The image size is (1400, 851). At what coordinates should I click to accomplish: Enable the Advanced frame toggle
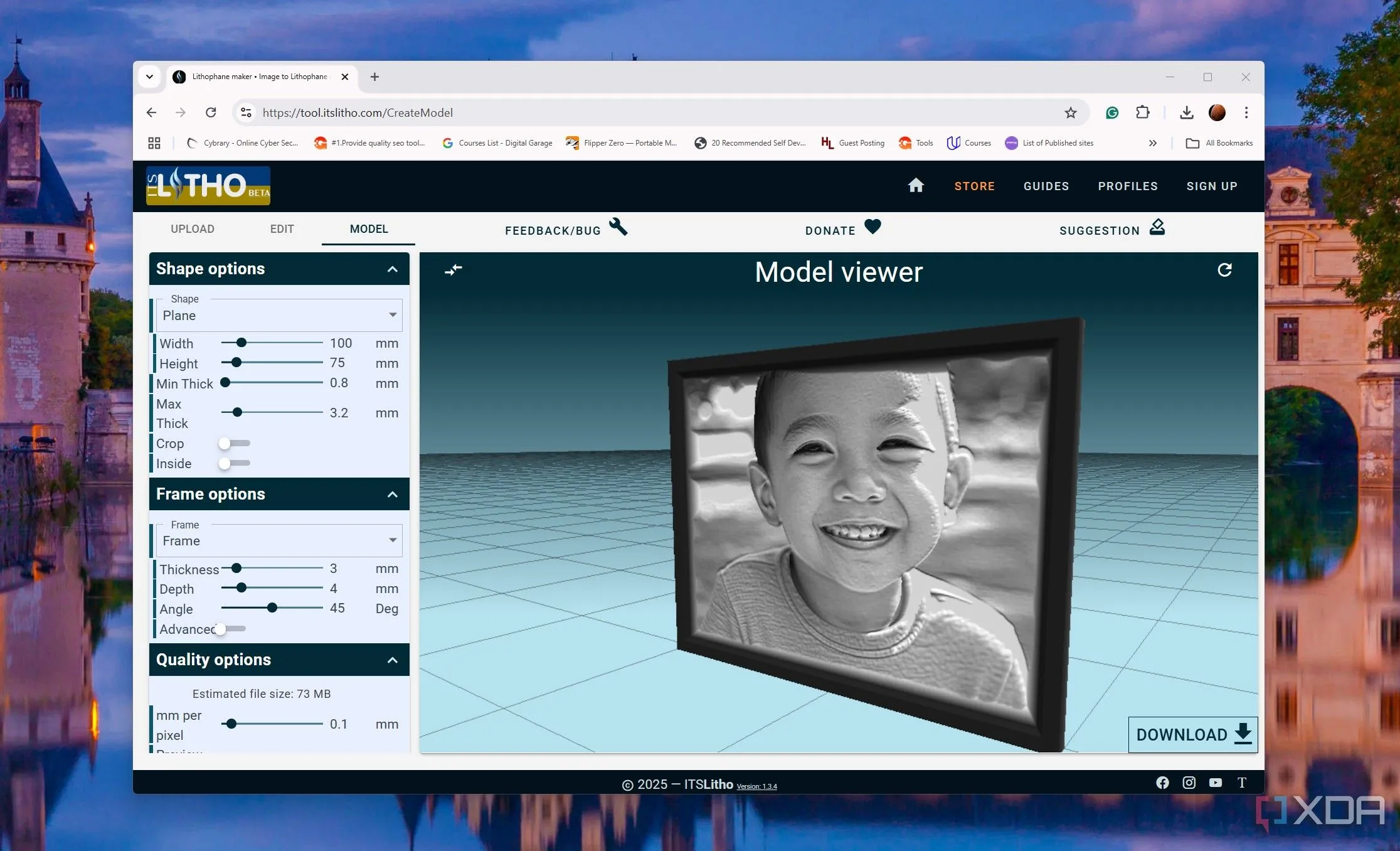click(x=230, y=629)
